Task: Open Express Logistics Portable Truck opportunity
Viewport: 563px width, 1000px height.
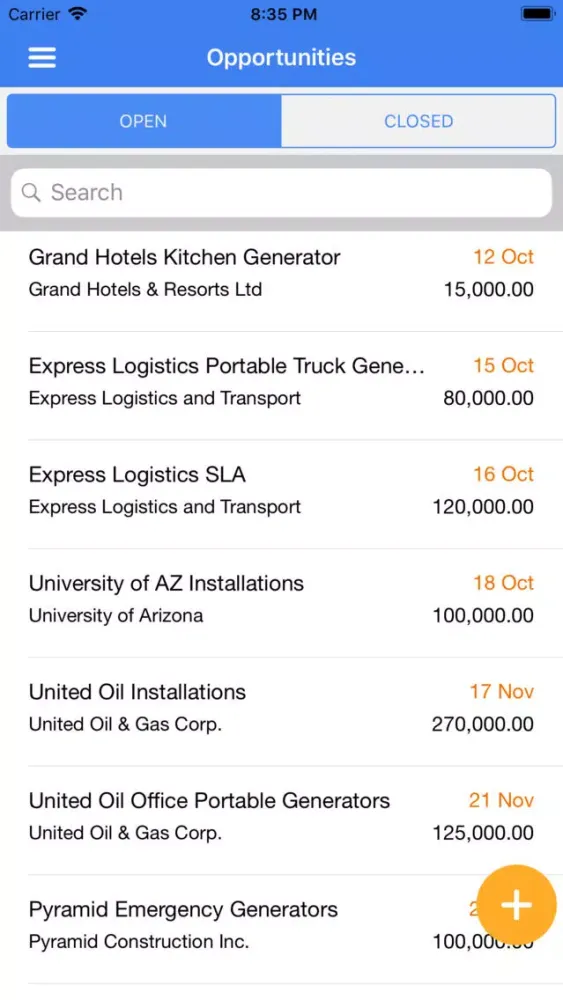Action: (x=281, y=386)
